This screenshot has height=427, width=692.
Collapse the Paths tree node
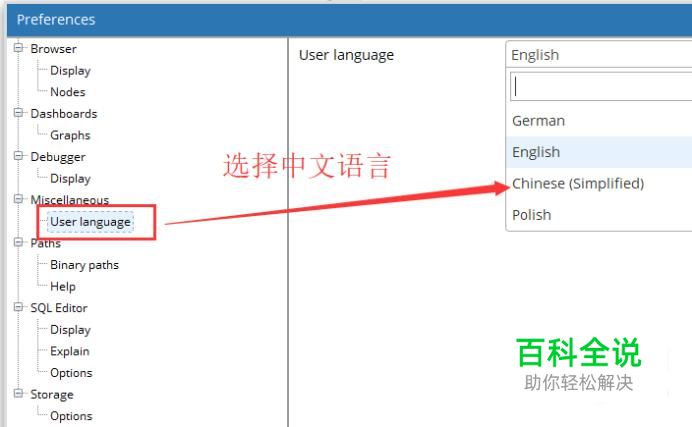pyautogui.click(x=19, y=242)
